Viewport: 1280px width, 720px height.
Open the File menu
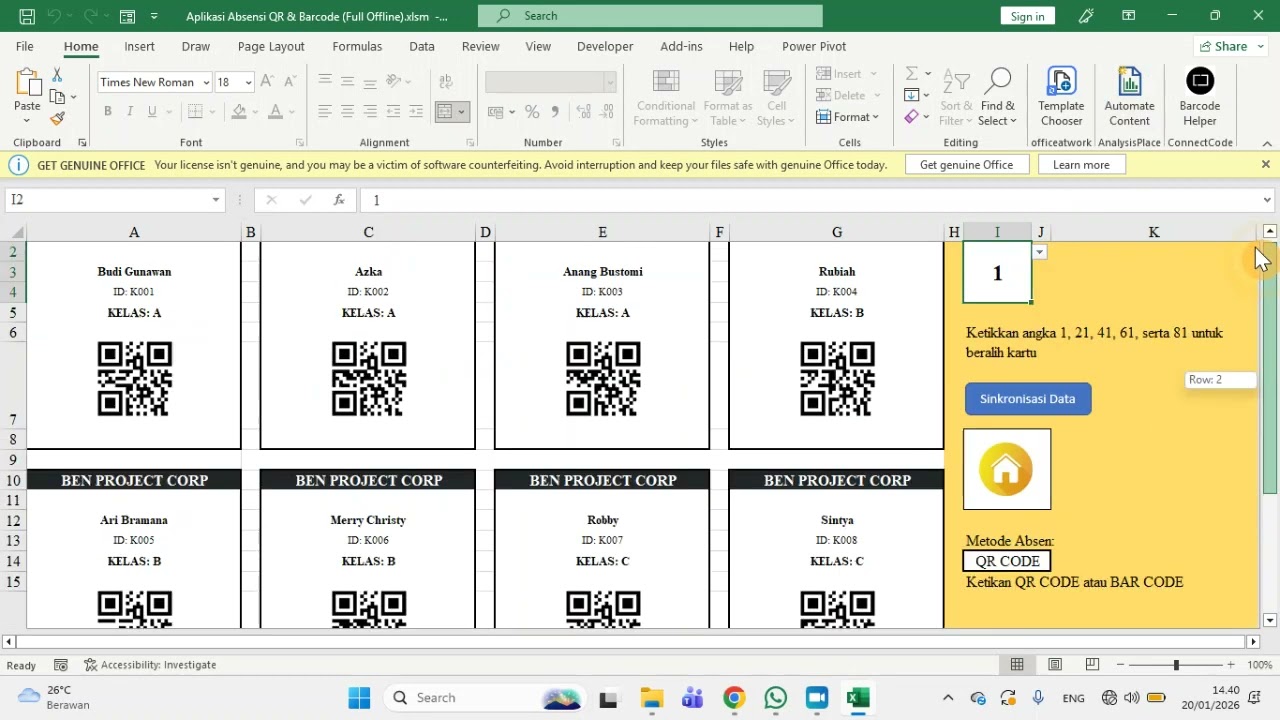tap(24, 47)
